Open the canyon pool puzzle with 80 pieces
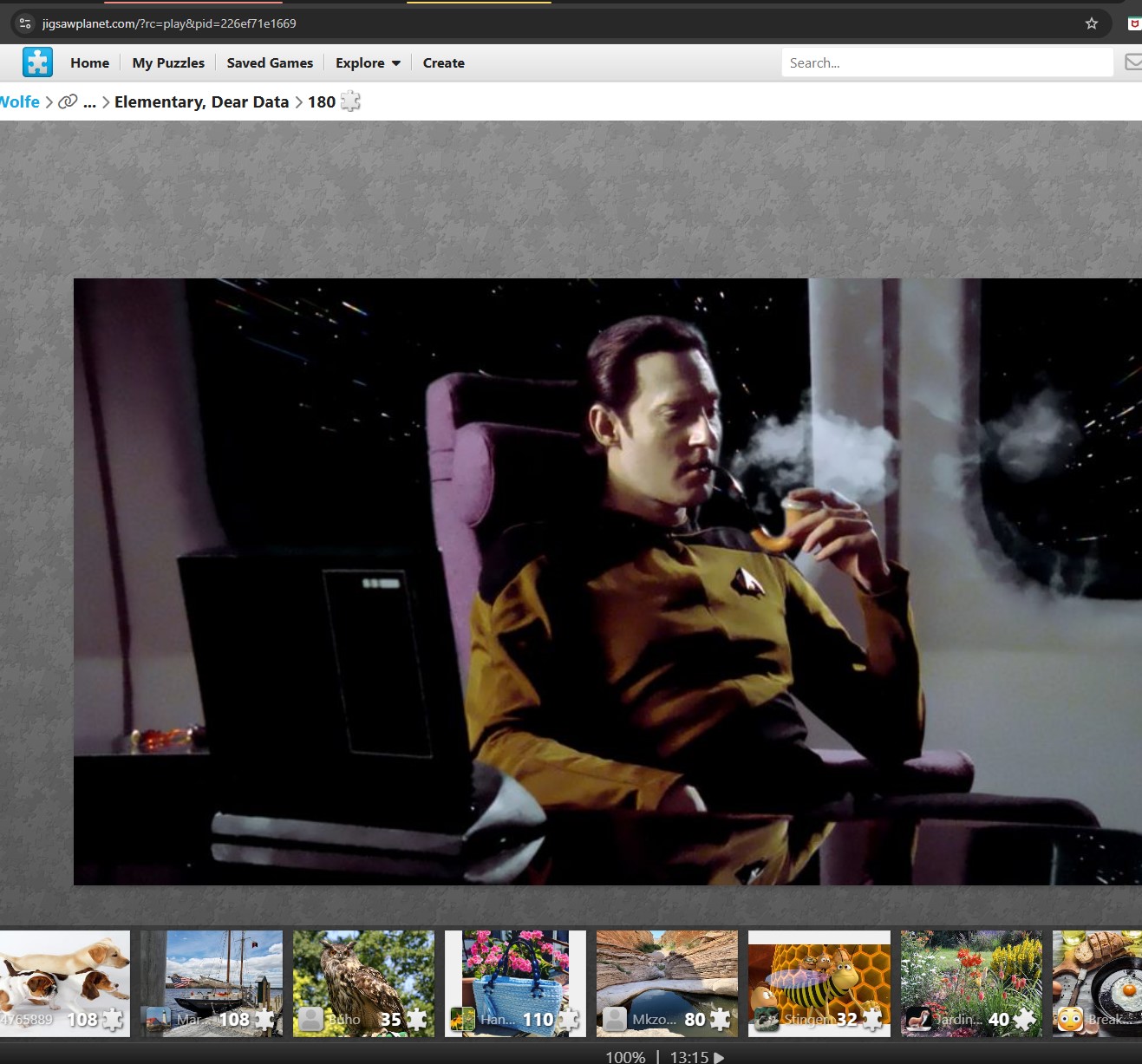This screenshot has width=1142, height=1064. coord(667,983)
